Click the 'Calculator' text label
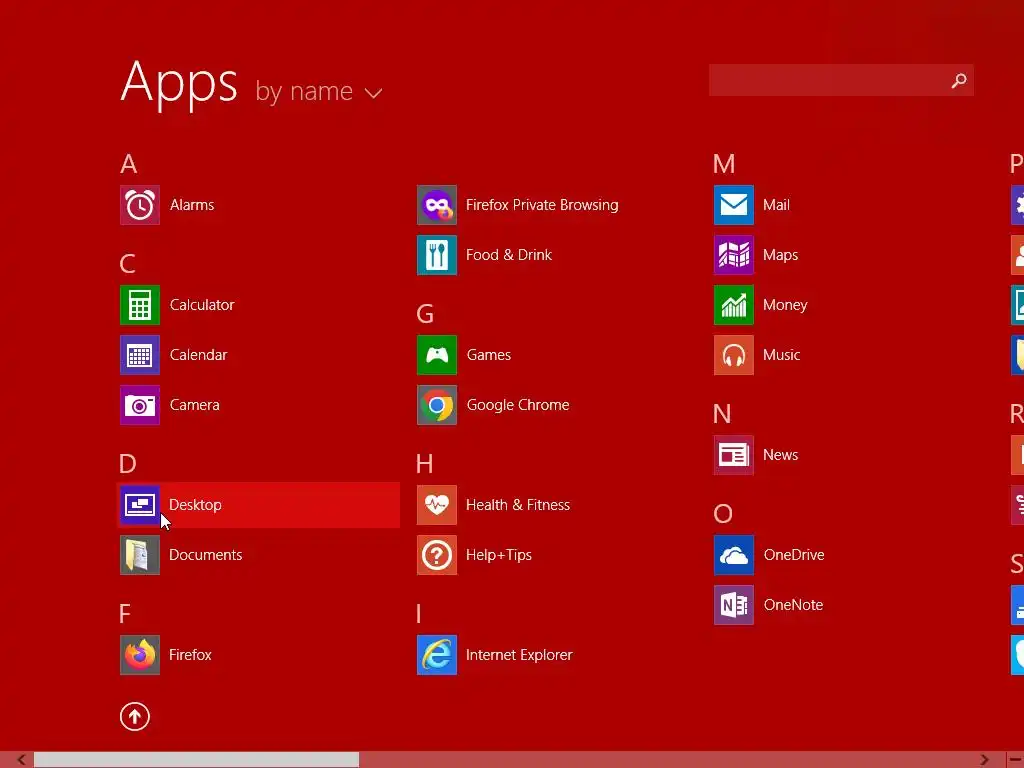The height and width of the screenshot is (768, 1024). click(202, 305)
